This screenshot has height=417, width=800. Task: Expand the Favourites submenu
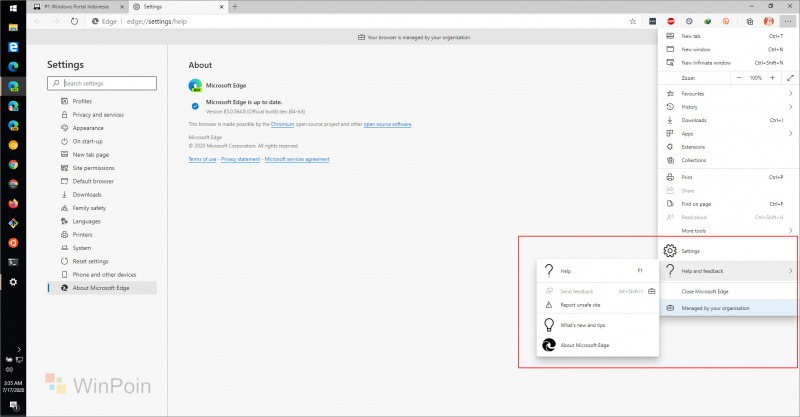pyautogui.click(x=790, y=93)
